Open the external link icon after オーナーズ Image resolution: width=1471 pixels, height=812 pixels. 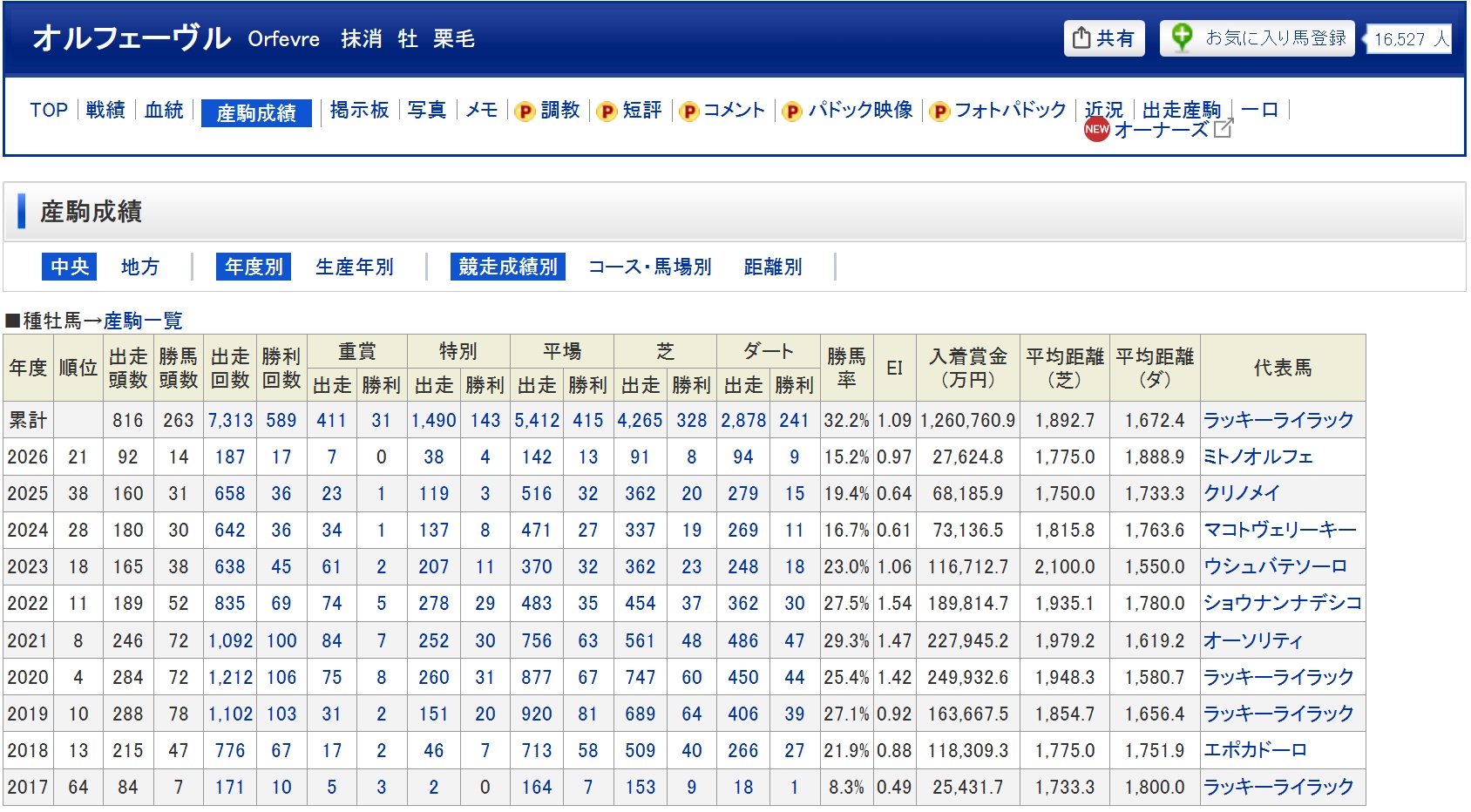tap(1224, 129)
